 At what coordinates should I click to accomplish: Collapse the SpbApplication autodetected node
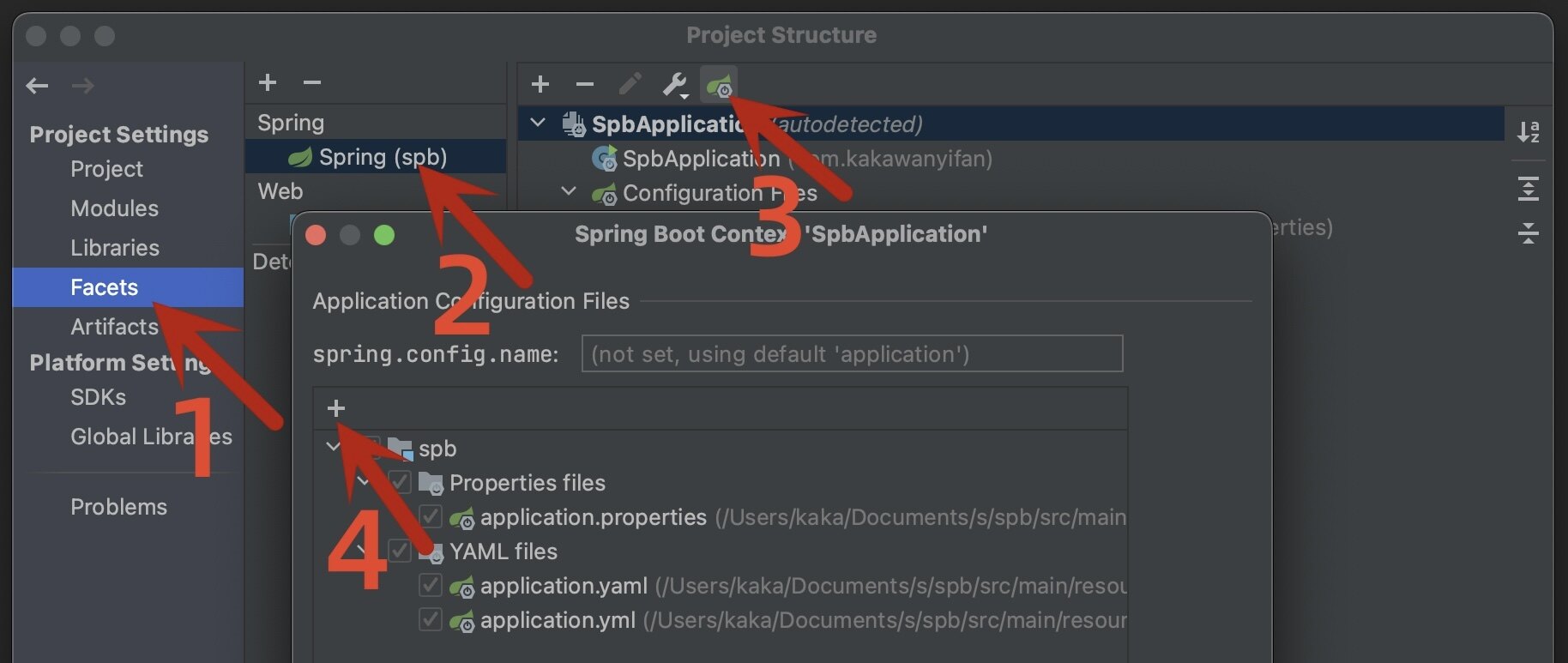pos(538,124)
